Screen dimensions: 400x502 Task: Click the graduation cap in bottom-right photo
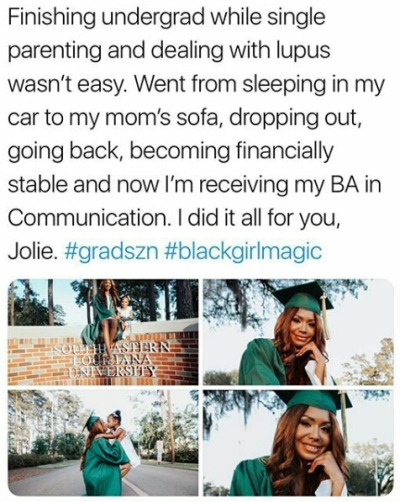[315, 401]
